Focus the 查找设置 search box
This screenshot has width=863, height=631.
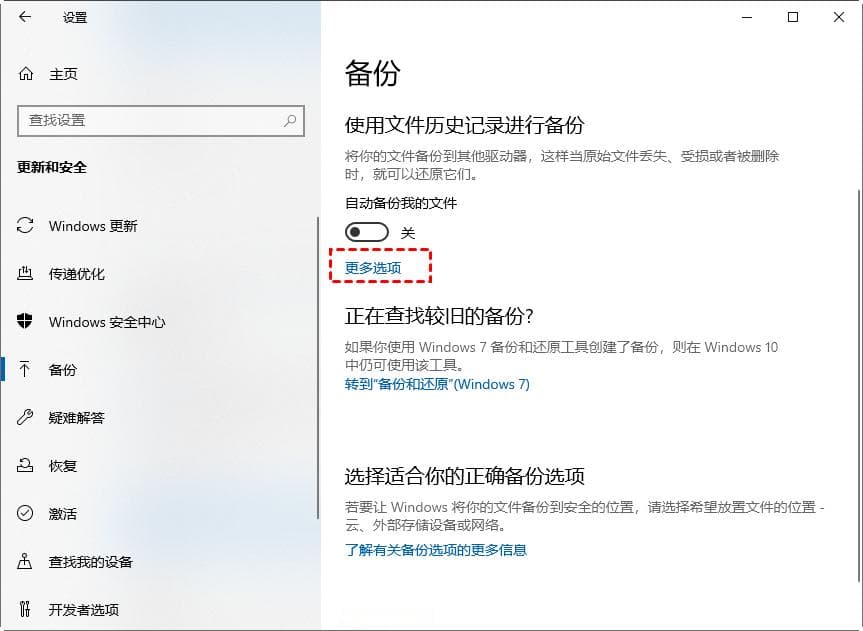coord(161,121)
